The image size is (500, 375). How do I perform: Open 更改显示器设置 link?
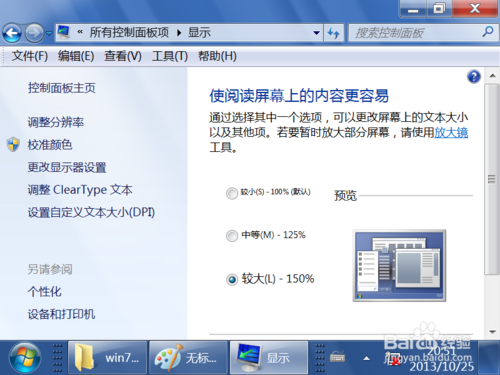[x=67, y=167]
